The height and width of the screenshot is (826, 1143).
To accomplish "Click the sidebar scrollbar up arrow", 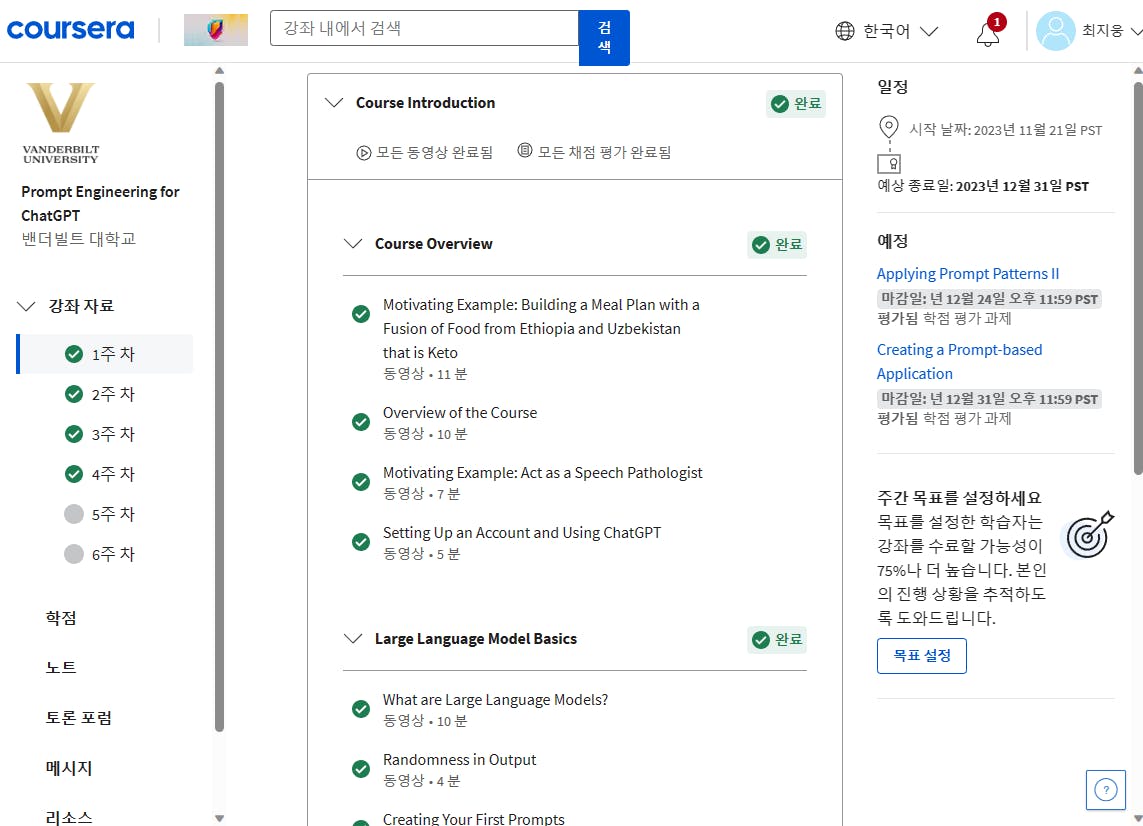I will coord(219,71).
